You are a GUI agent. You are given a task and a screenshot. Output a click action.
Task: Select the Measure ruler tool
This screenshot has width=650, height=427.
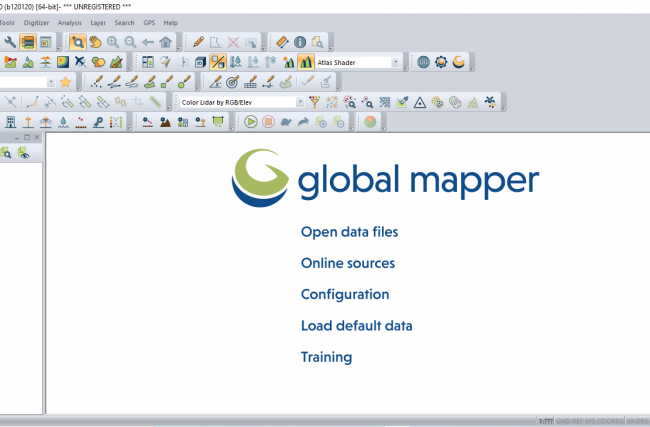tap(282, 42)
